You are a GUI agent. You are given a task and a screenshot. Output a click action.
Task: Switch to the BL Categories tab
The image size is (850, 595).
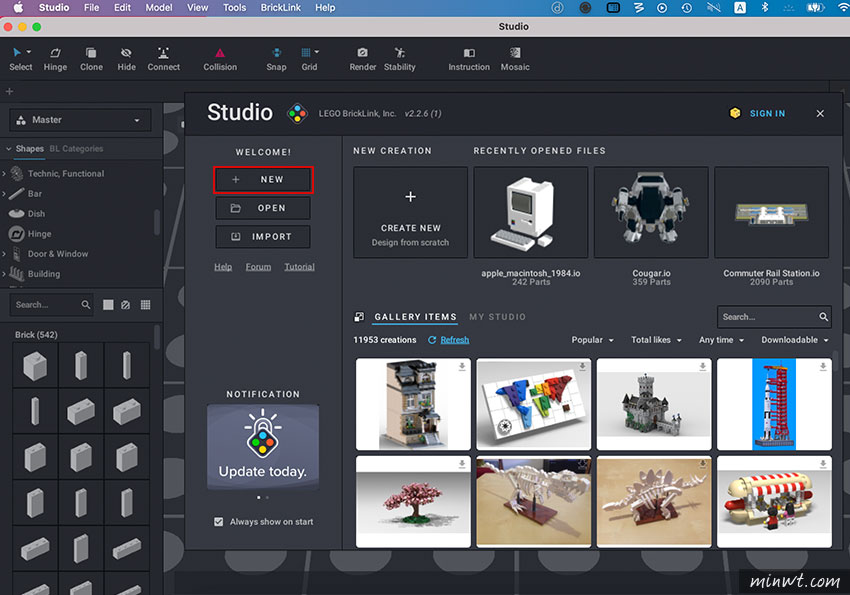[x=76, y=148]
